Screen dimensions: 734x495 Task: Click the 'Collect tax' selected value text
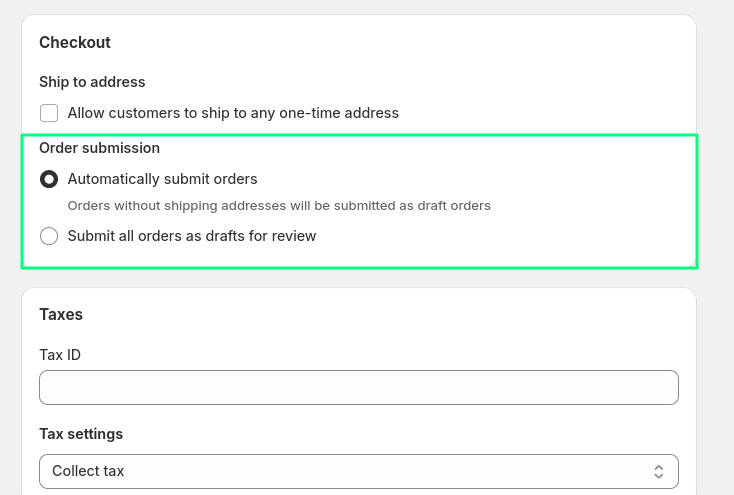[88, 471]
